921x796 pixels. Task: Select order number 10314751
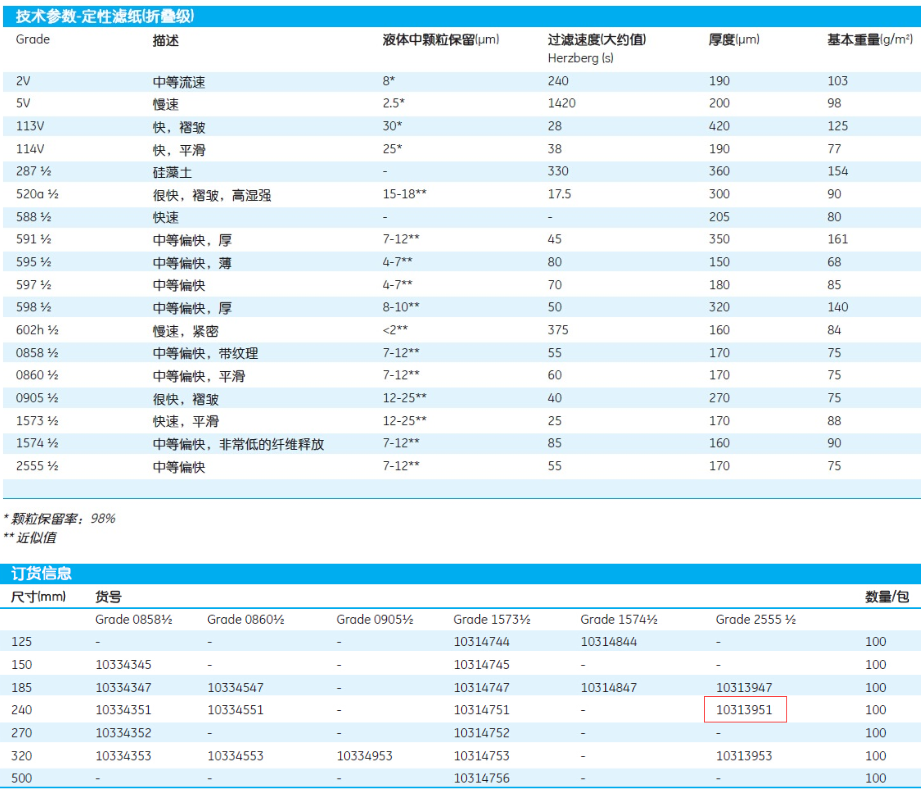coord(482,710)
